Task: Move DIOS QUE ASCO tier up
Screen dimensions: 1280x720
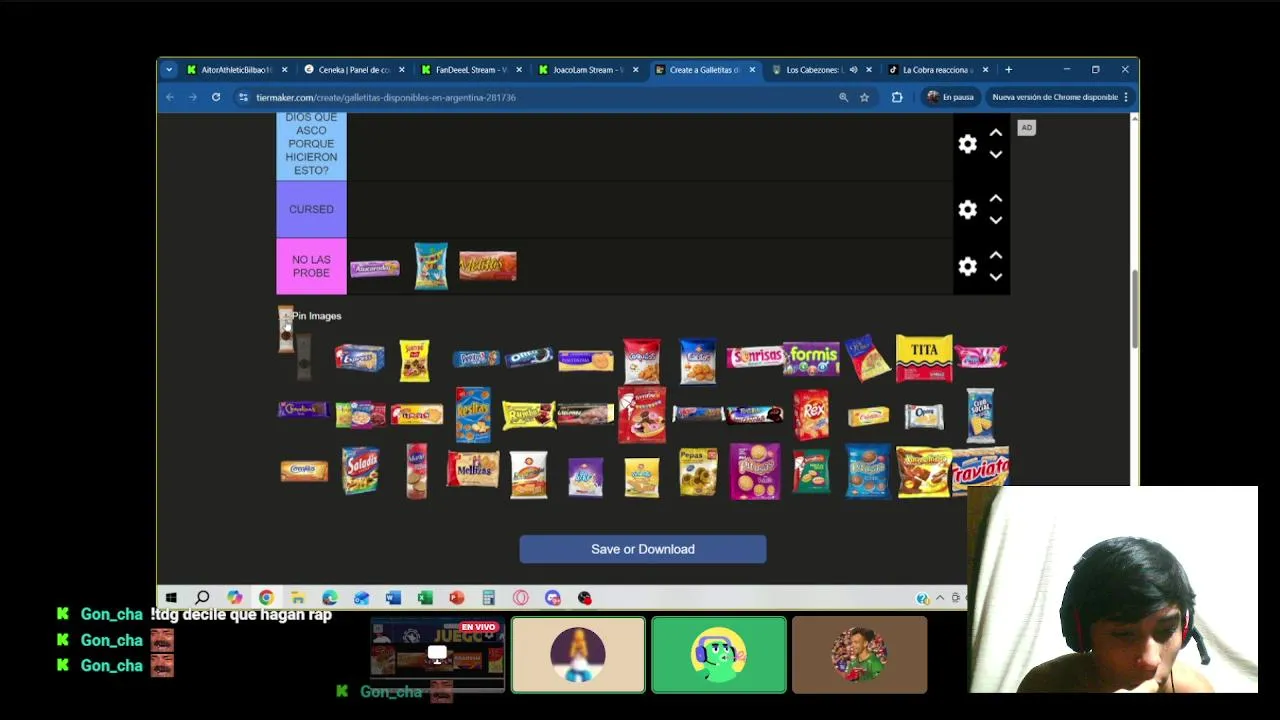Action: [995, 133]
